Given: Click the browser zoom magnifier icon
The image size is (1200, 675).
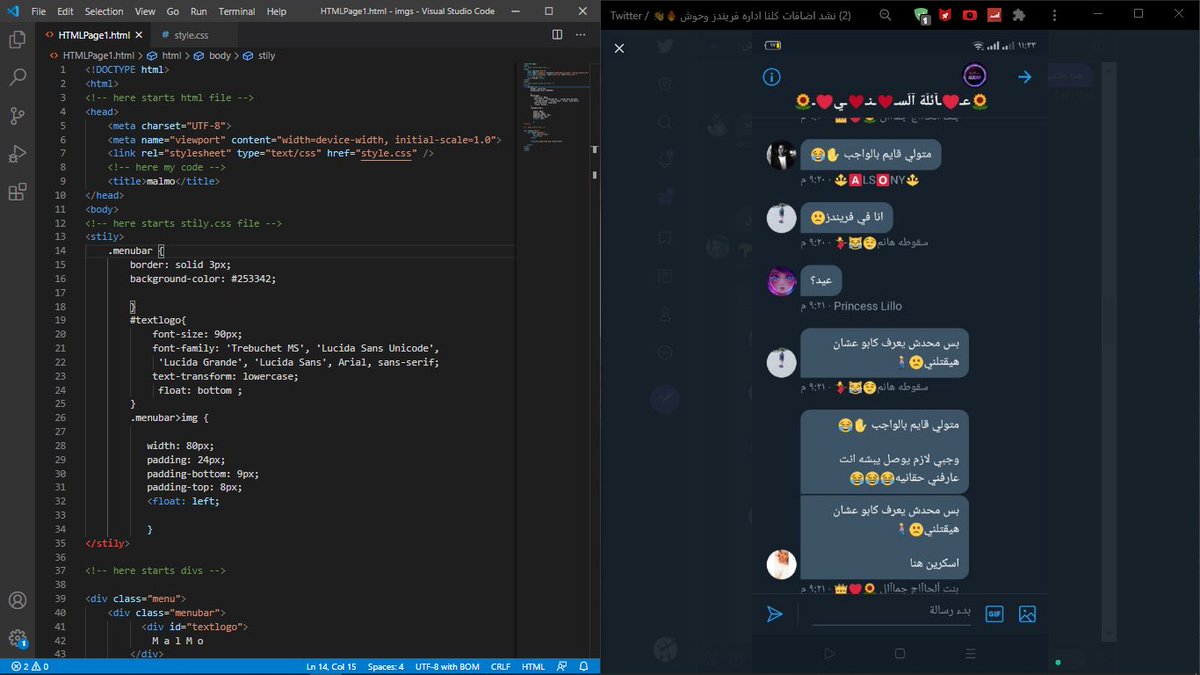Looking at the screenshot, I should tap(886, 15).
